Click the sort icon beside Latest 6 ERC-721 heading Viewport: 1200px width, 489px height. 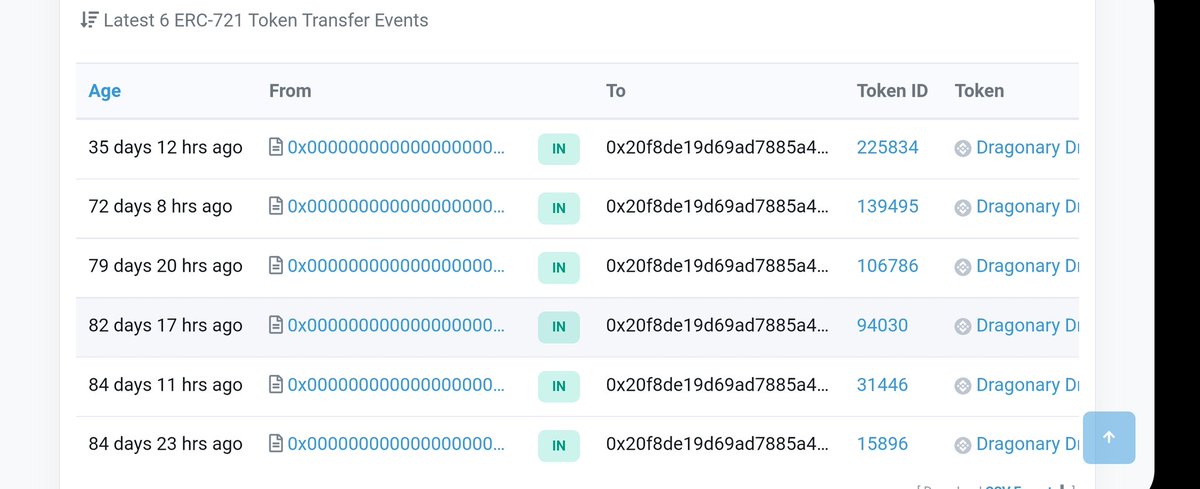pyautogui.click(x=89, y=20)
